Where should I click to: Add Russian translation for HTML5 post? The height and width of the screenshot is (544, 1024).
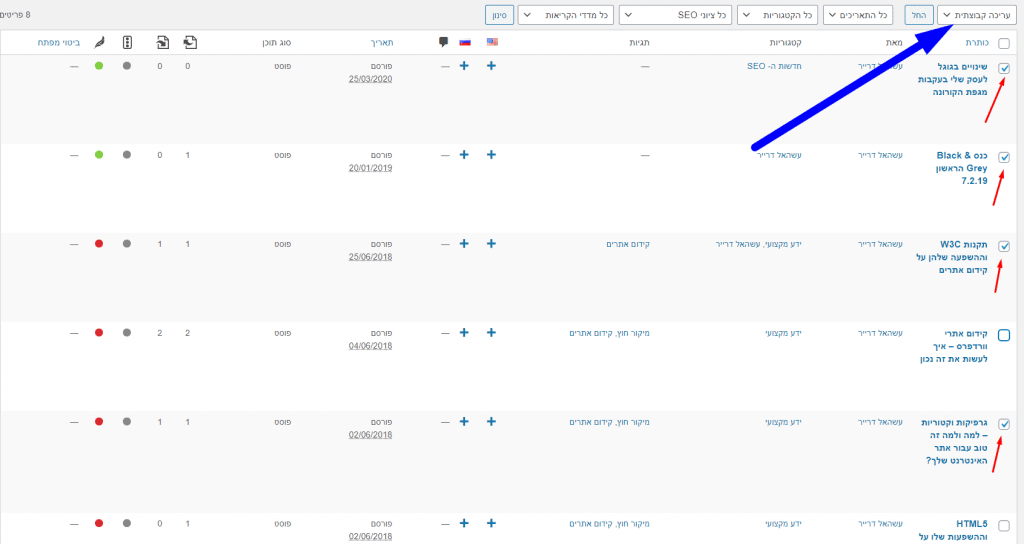click(x=464, y=523)
